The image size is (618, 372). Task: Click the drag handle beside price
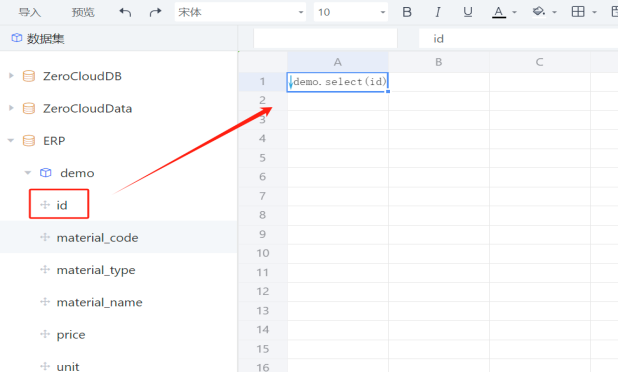45,334
